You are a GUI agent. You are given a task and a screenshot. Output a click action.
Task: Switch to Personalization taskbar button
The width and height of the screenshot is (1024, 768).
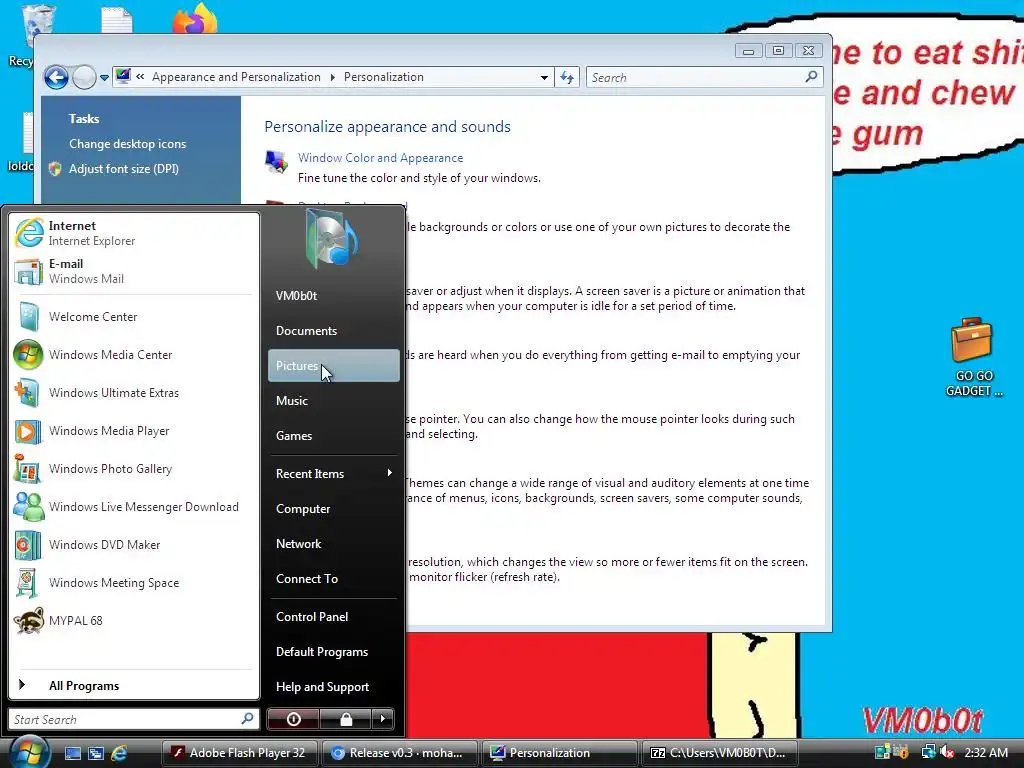(x=559, y=753)
